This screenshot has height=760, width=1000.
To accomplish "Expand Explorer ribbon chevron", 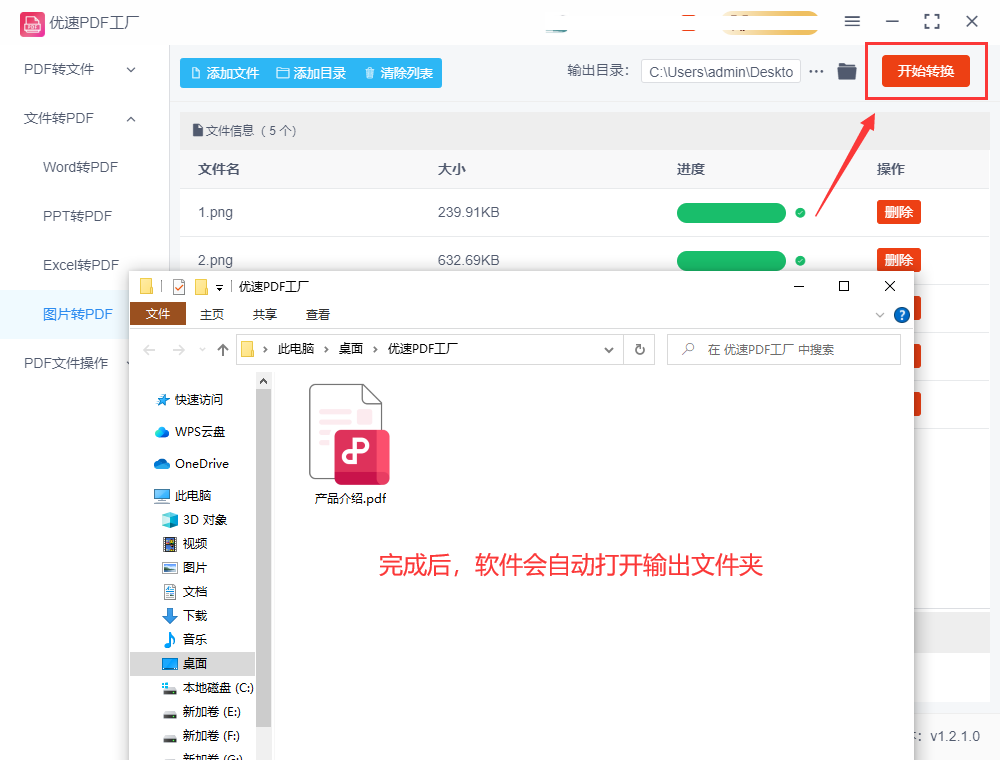I will click(x=880, y=315).
